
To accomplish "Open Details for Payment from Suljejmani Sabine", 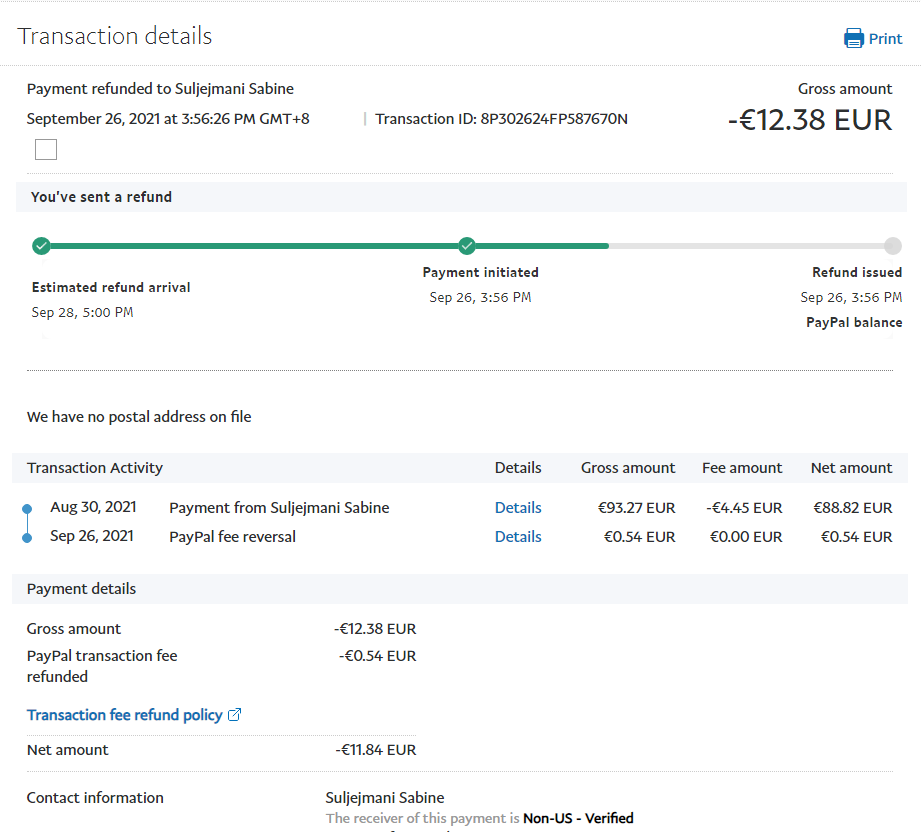I will (x=518, y=508).
